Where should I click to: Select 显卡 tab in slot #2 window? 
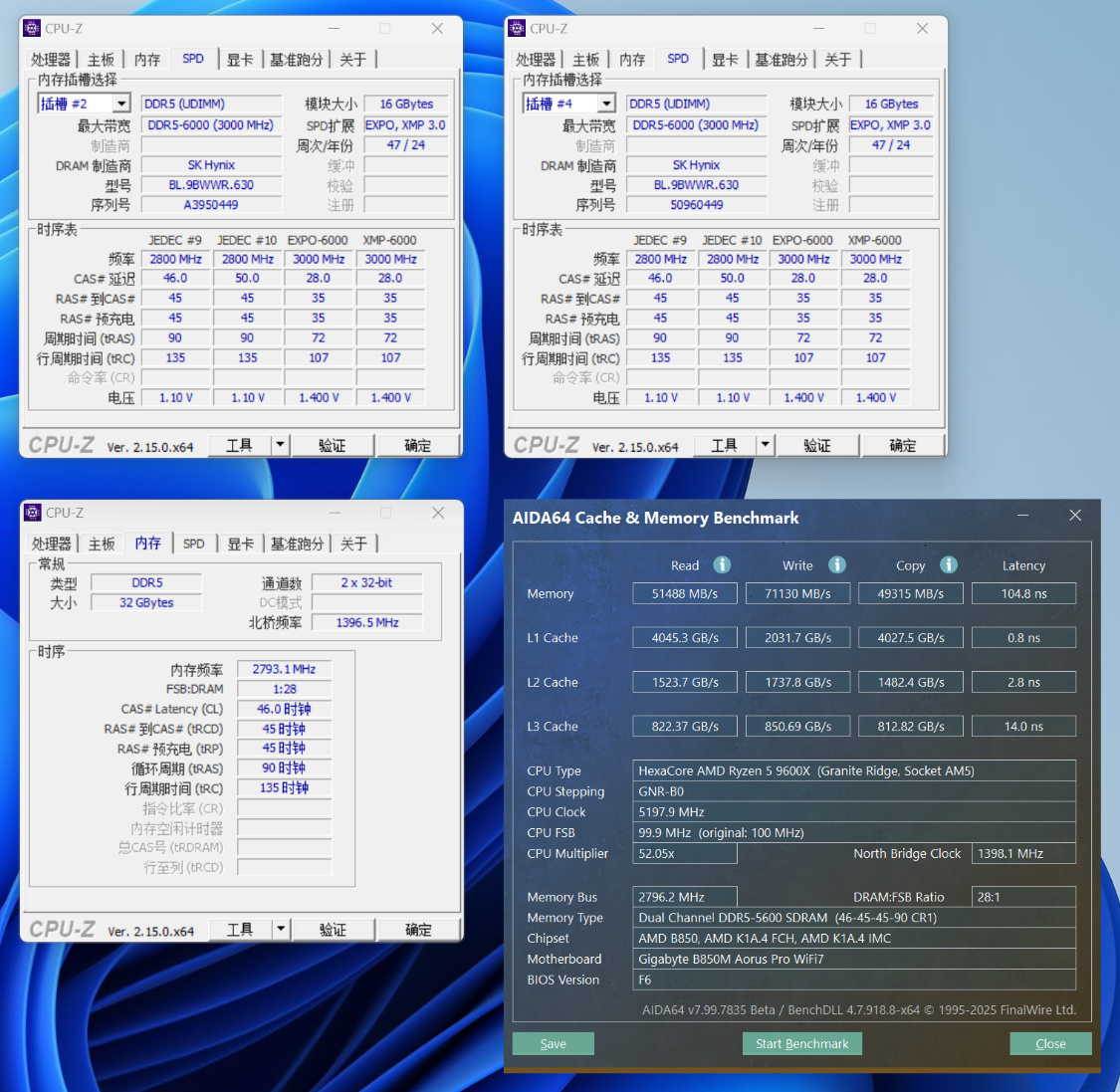click(239, 60)
